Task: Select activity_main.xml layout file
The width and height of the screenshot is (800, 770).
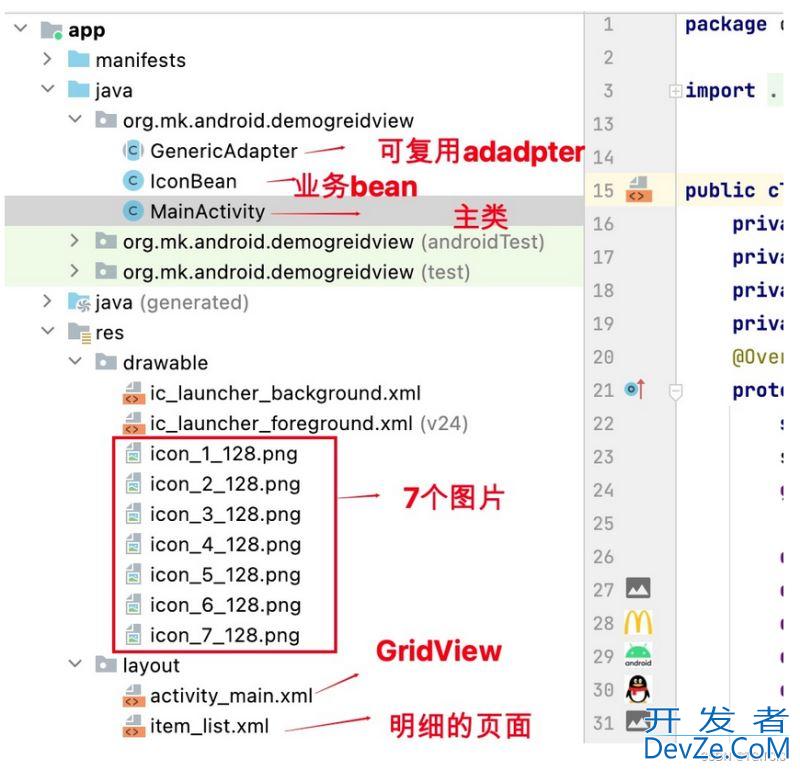Action: point(231,696)
